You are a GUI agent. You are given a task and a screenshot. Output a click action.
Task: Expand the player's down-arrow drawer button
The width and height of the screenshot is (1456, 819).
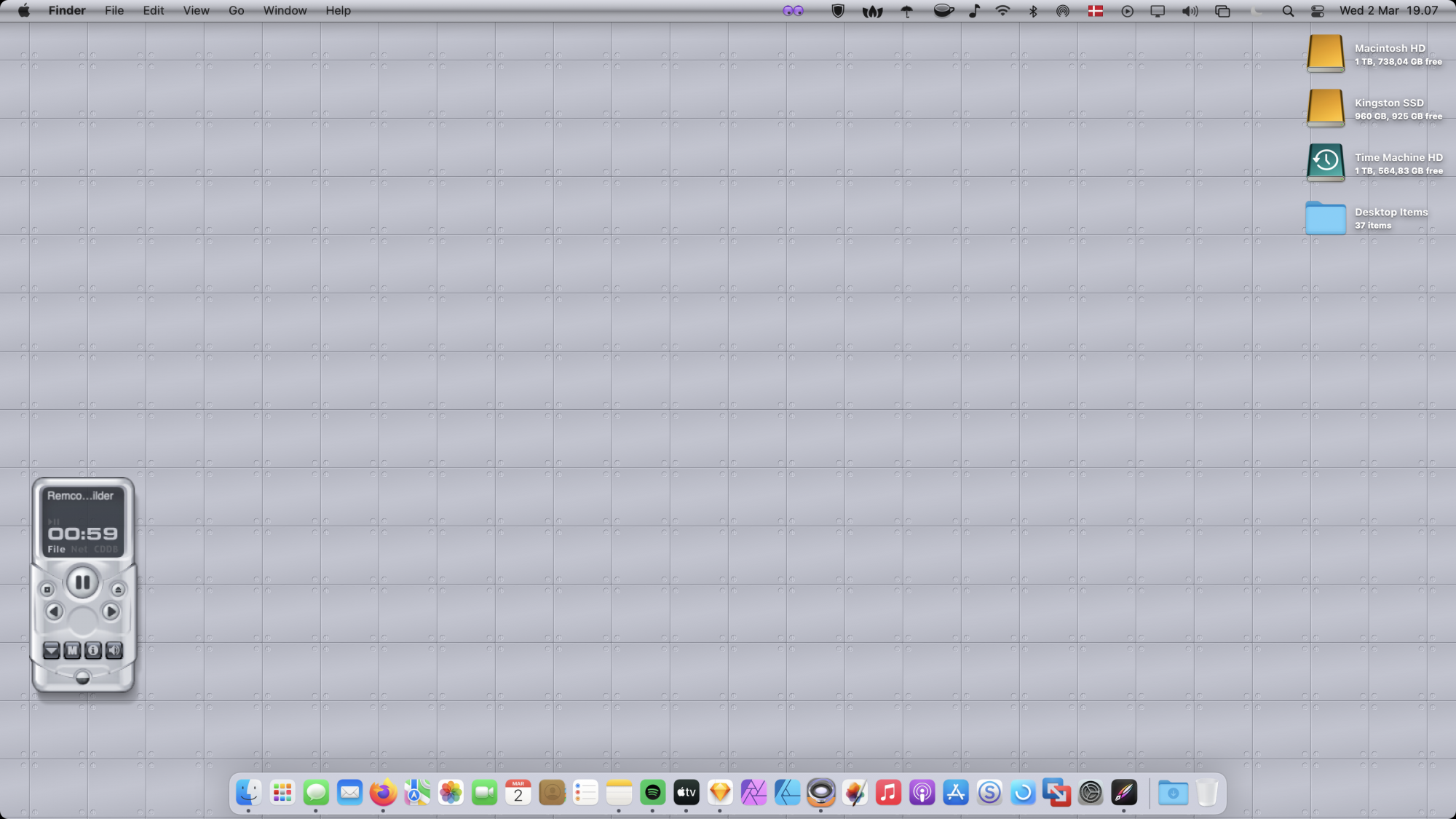tap(51, 650)
